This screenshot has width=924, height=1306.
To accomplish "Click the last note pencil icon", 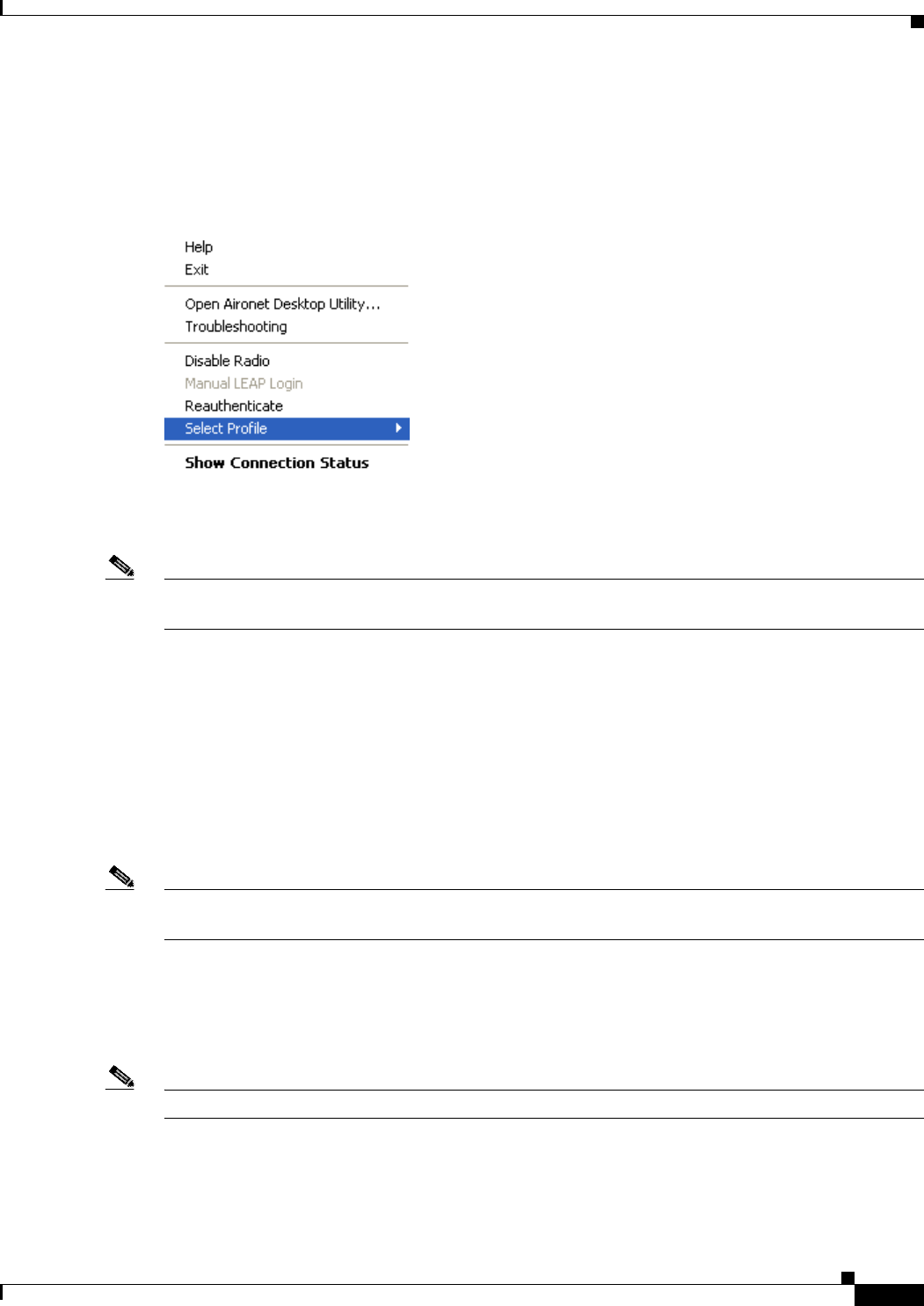I will 120,1076.
